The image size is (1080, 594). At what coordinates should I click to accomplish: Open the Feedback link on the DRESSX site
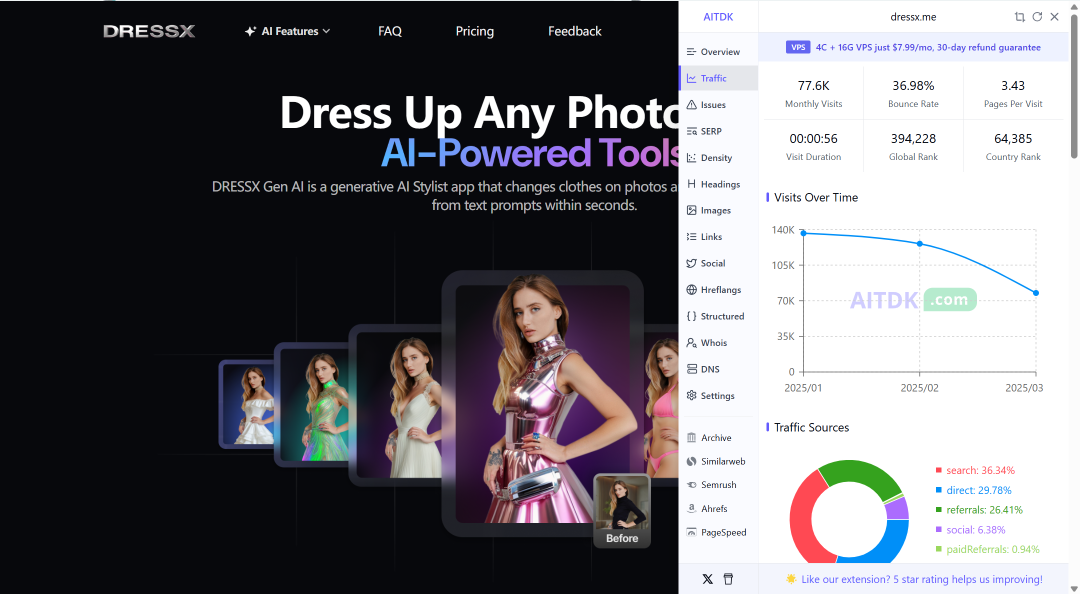click(x=574, y=31)
